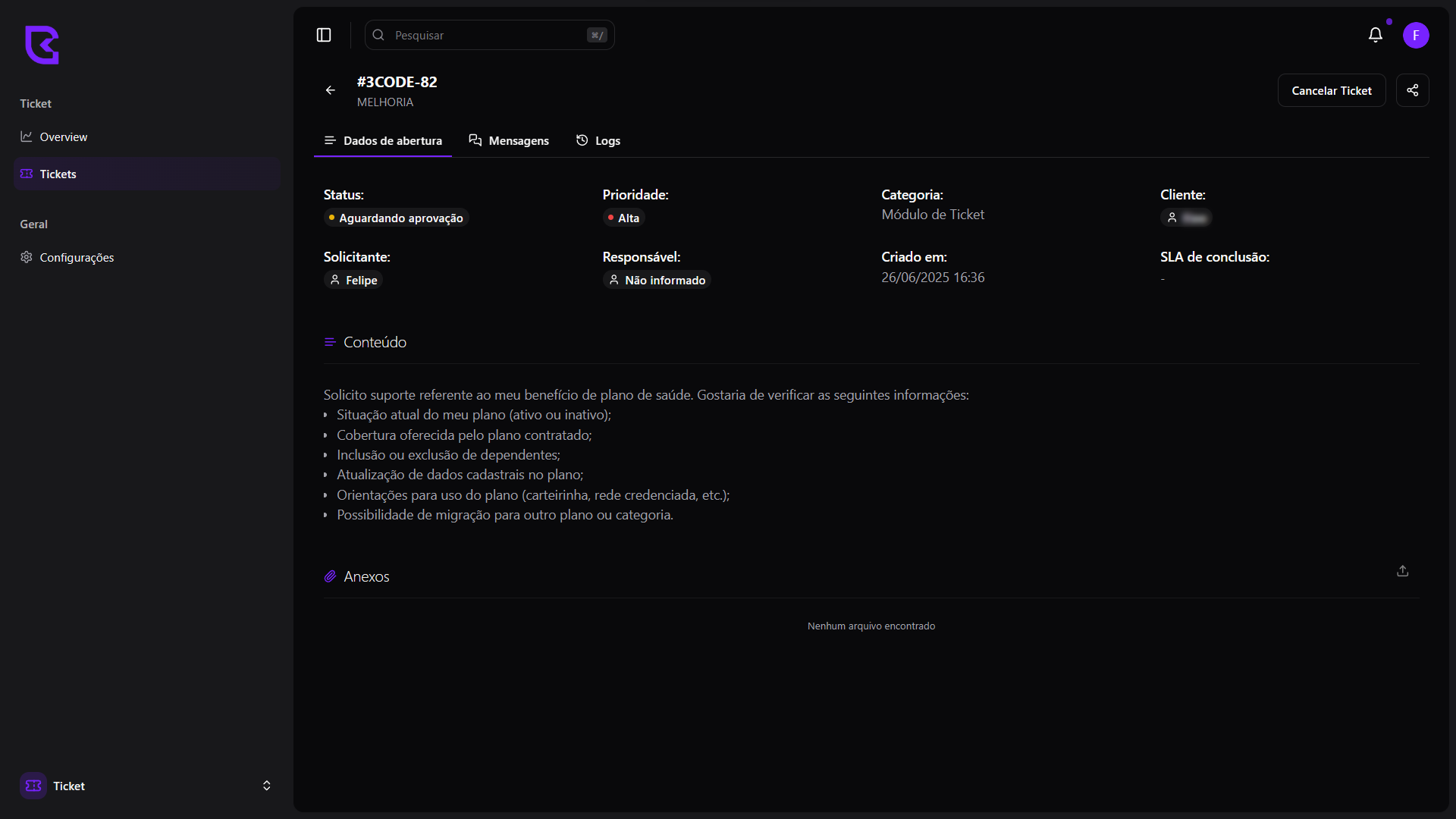
Task: Click the app logo in sidebar
Action: coord(42,45)
